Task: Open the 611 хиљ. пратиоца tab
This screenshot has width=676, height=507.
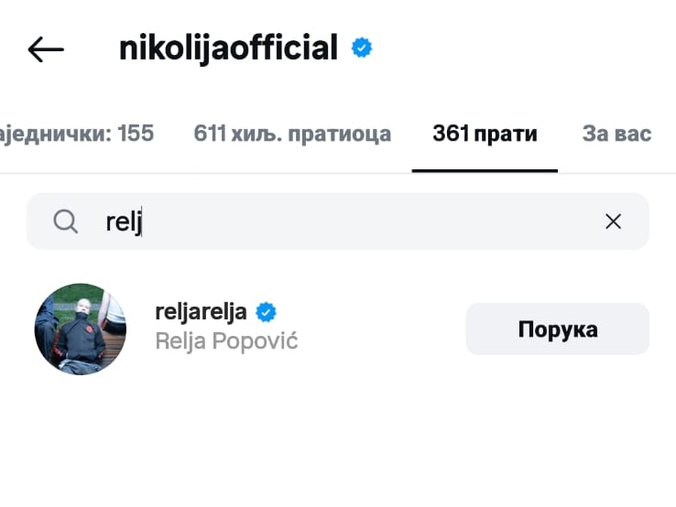Action: pos(292,134)
